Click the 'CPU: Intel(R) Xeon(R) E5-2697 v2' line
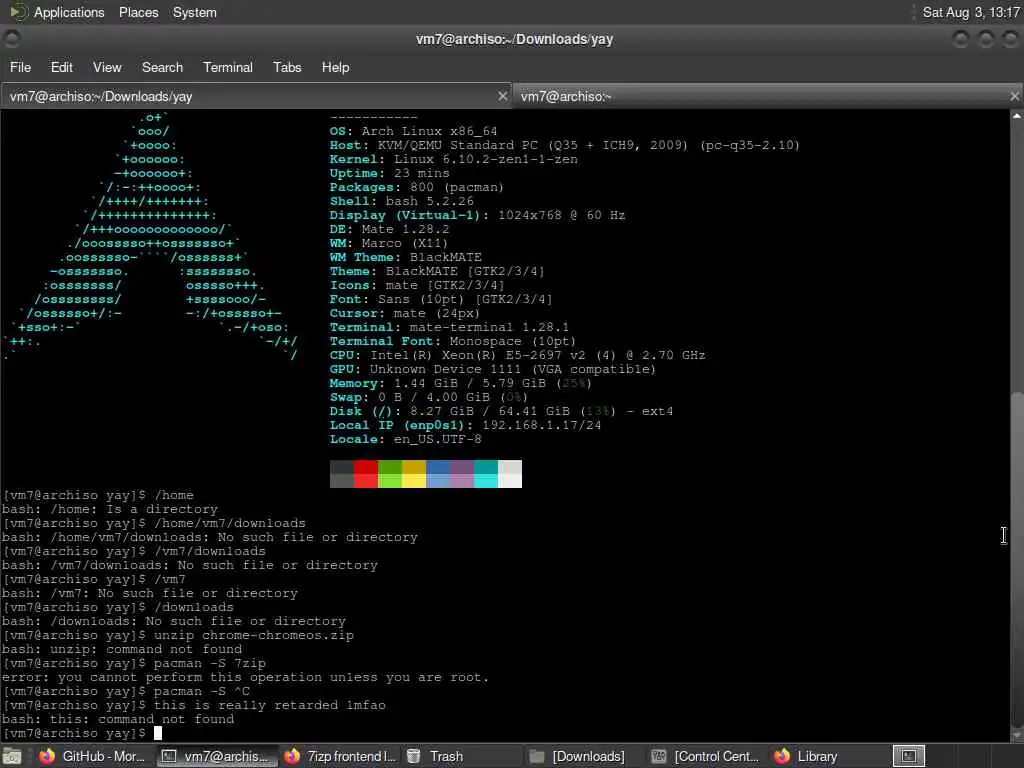This screenshot has height=768, width=1024. 518,355
